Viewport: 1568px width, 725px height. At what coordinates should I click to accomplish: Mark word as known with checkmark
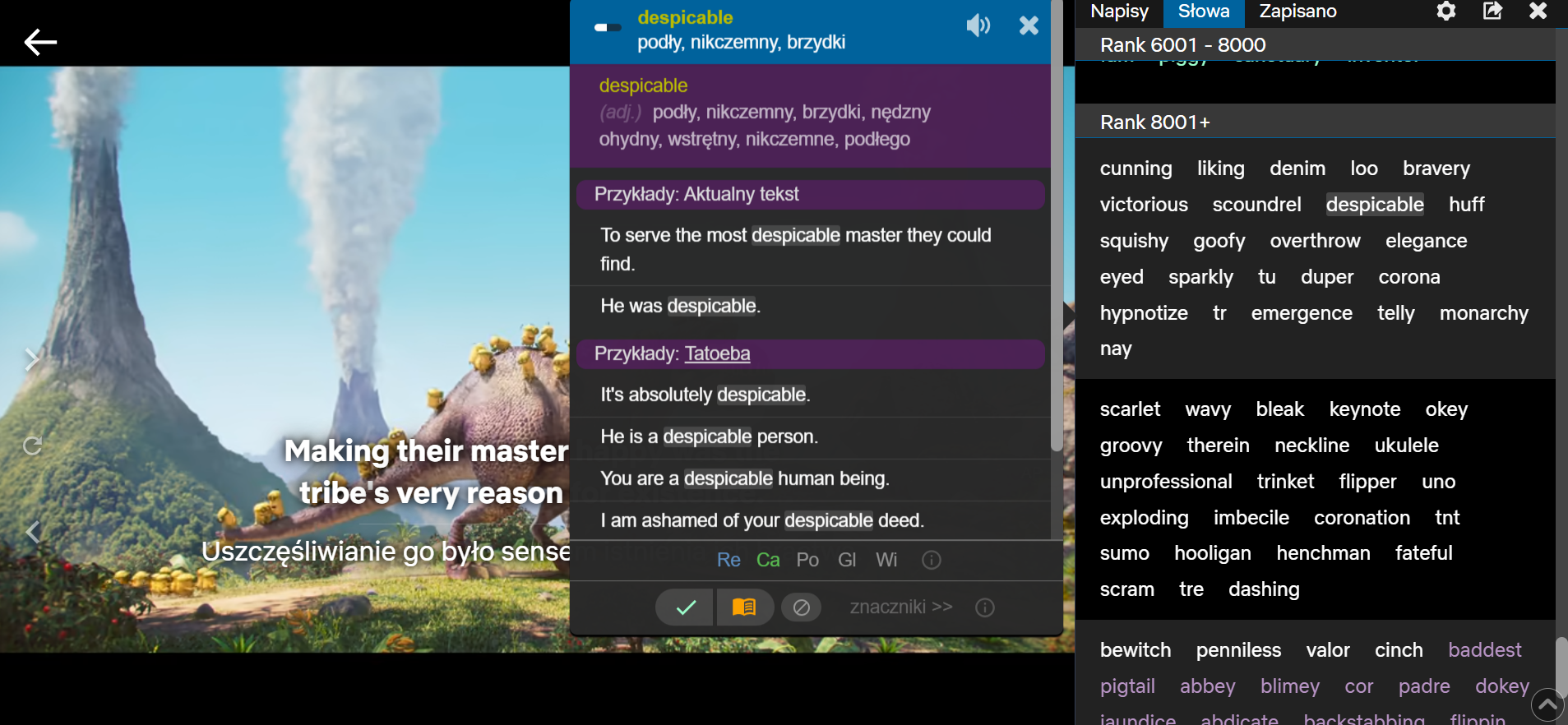click(x=686, y=607)
